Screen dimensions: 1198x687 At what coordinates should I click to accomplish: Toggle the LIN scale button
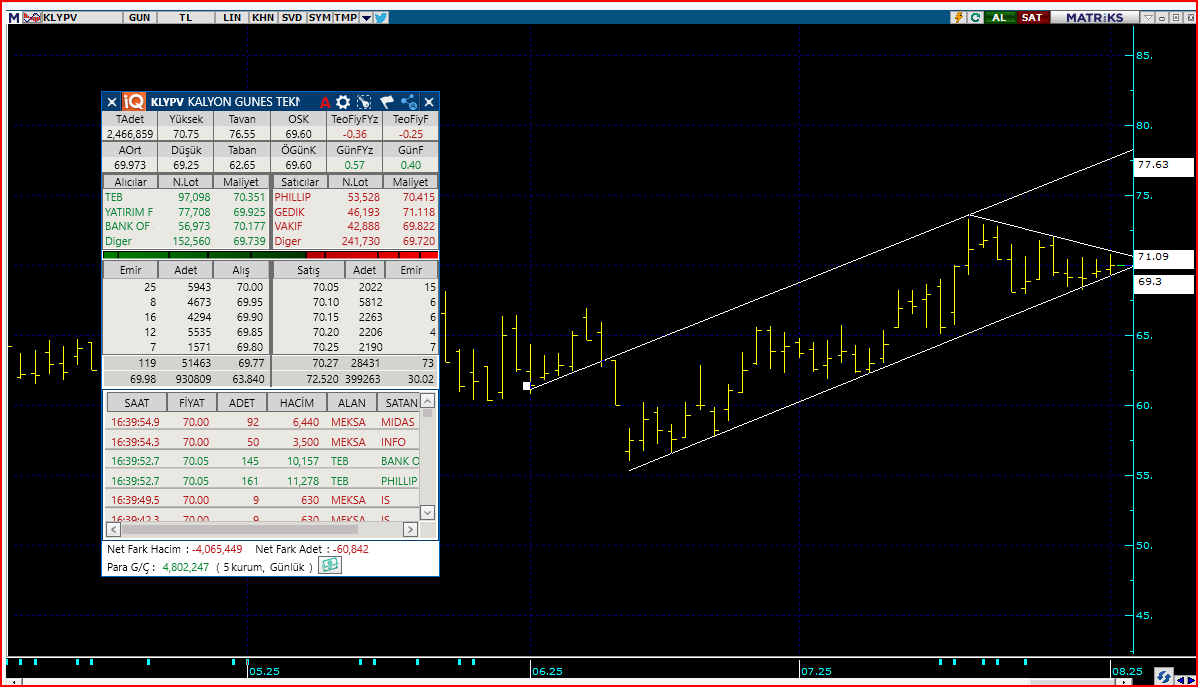[x=232, y=18]
